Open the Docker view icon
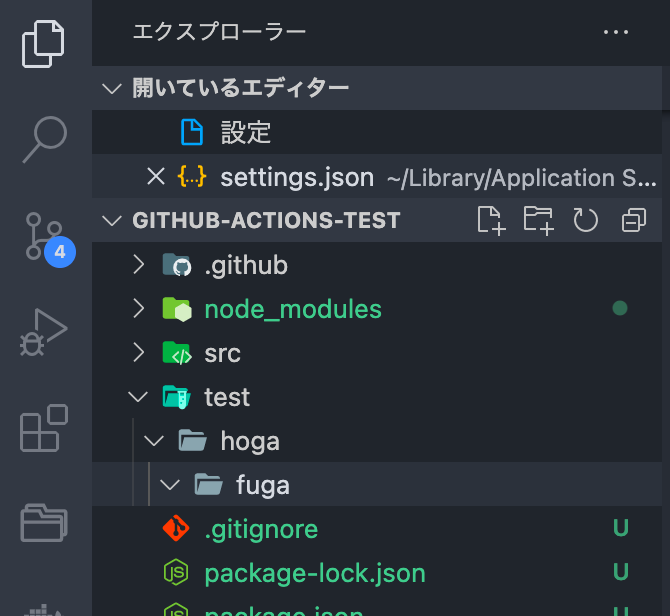 pos(43,610)
